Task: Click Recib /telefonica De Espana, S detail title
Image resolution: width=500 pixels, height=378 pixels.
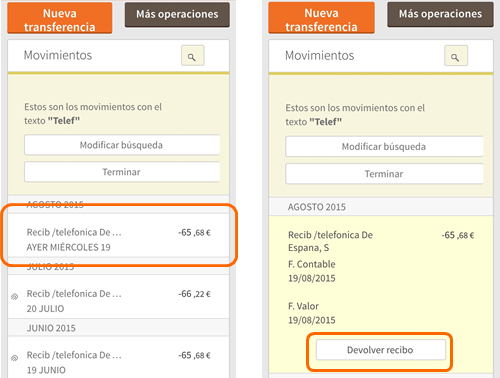Action: click(x=330, y=241)
